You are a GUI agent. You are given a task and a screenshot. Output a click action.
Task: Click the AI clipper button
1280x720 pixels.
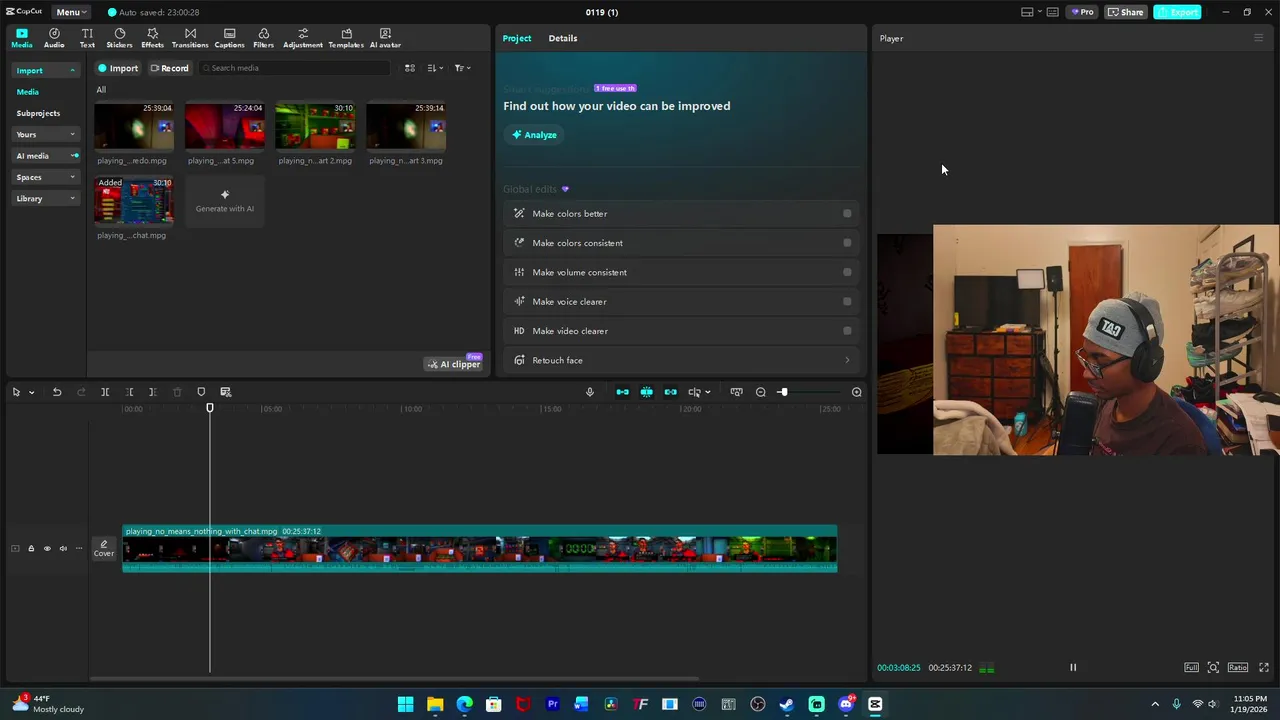[454, 364]
